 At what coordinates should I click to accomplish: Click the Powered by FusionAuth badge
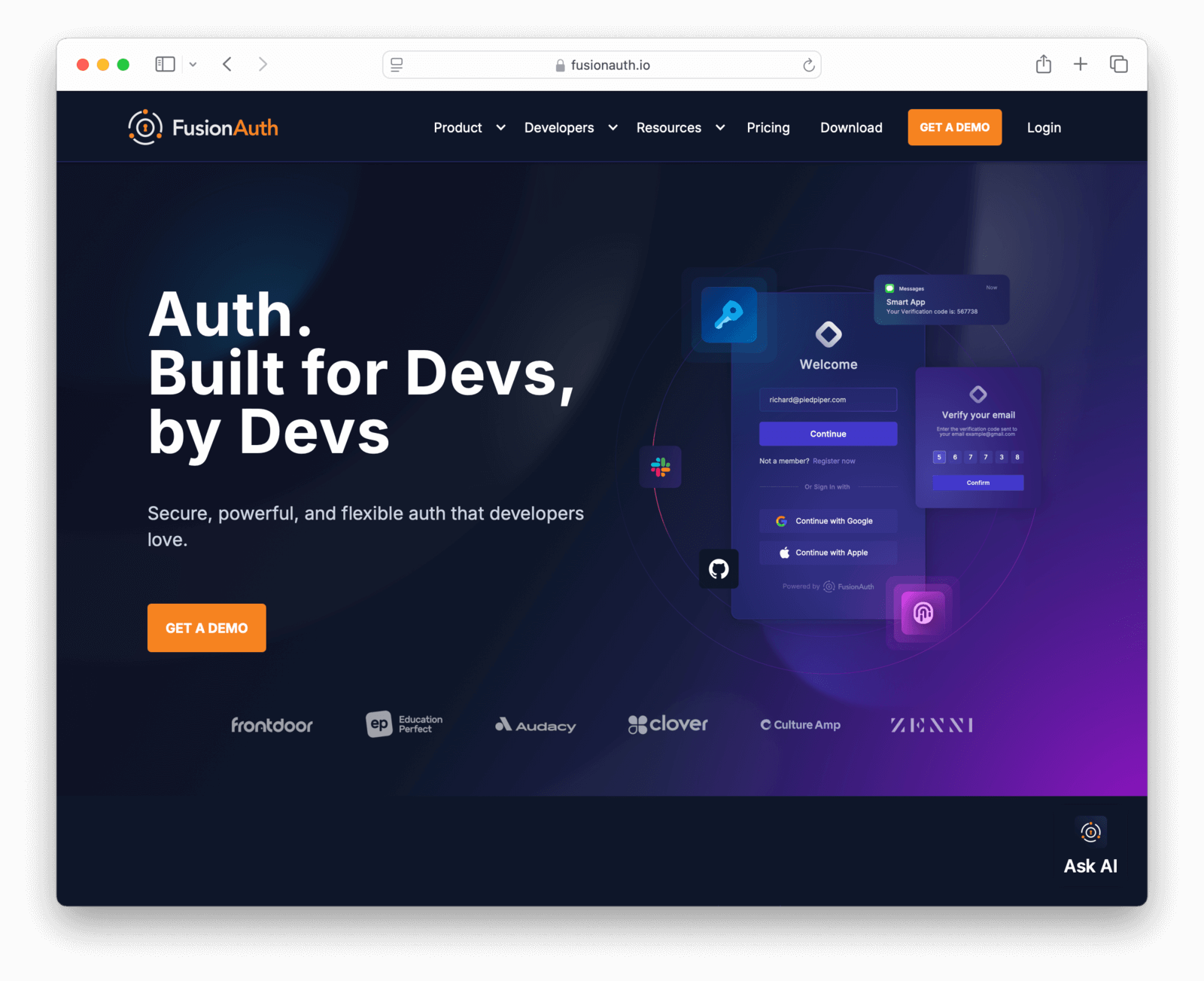click(x=828, y=586)
